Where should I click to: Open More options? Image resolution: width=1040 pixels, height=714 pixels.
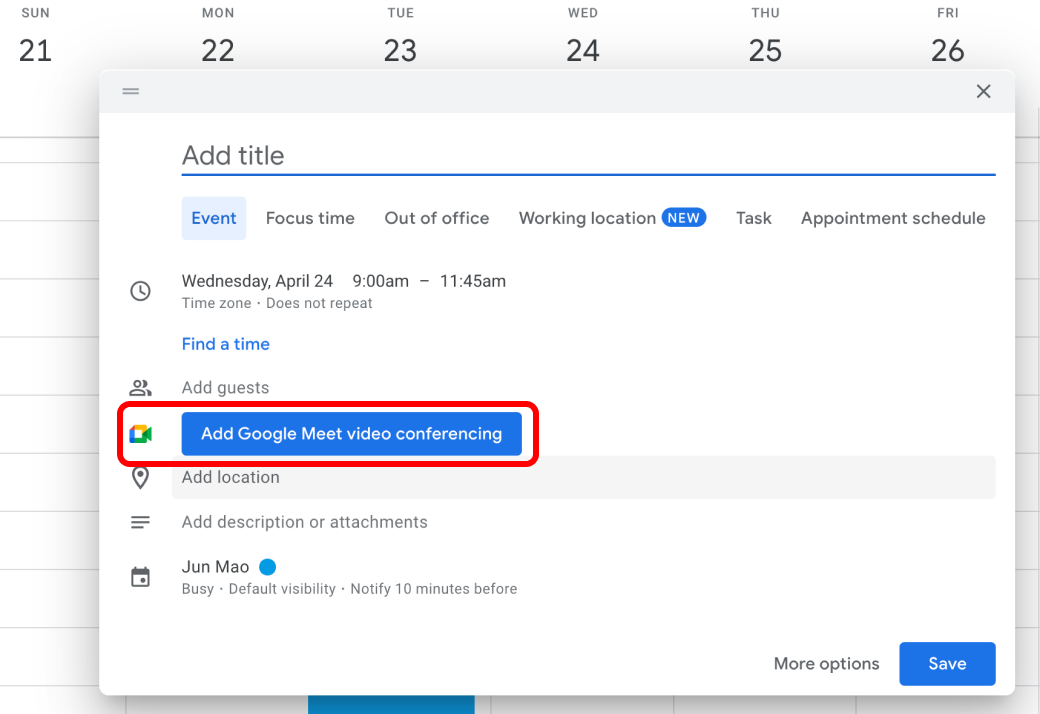coord(826,664)
